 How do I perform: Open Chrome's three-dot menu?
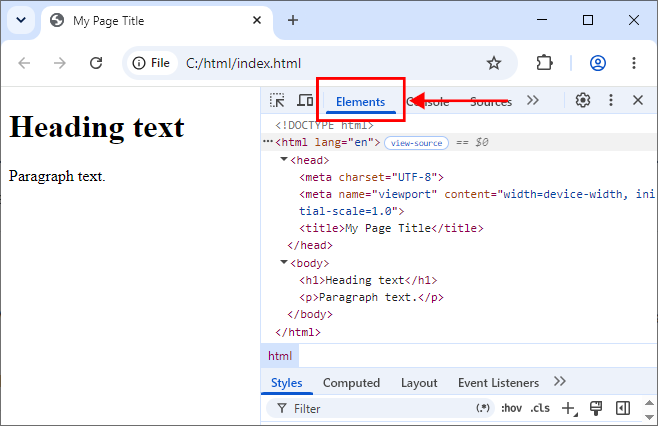634,63
